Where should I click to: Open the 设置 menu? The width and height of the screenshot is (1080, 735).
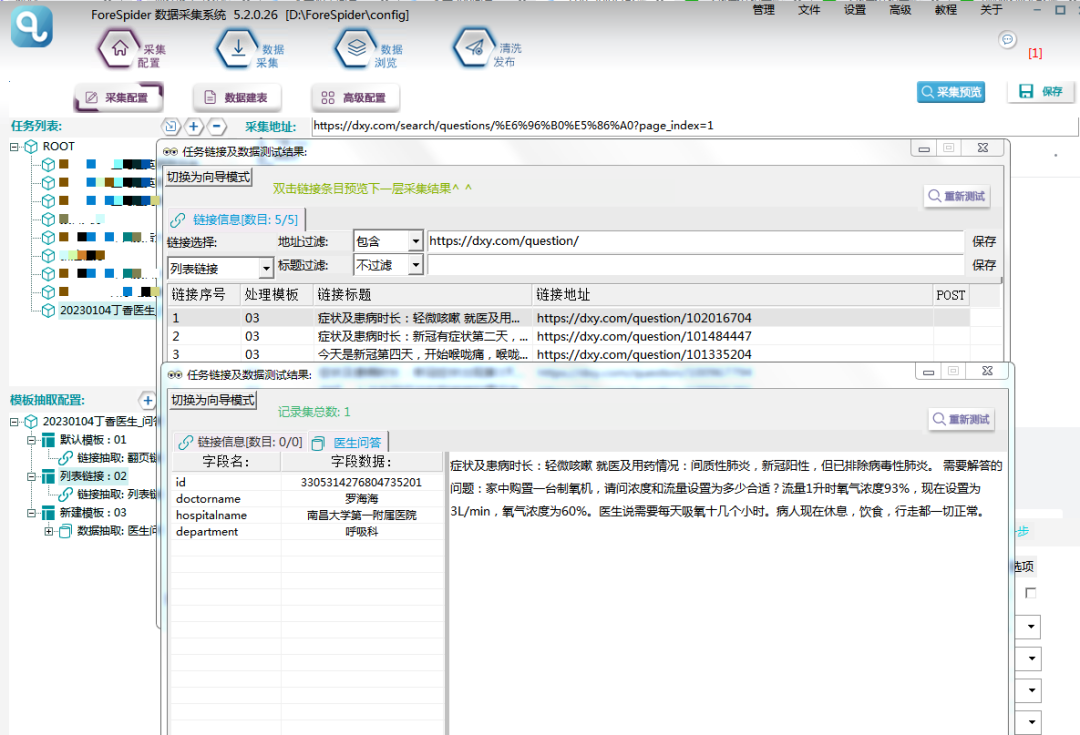[854, 10]
